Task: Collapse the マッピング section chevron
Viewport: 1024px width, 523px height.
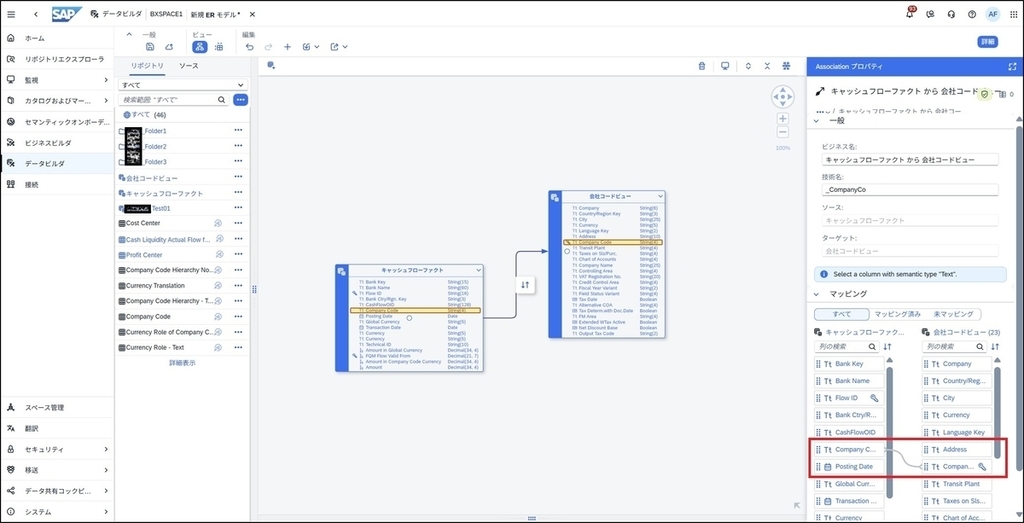Action: coord(816,294)
